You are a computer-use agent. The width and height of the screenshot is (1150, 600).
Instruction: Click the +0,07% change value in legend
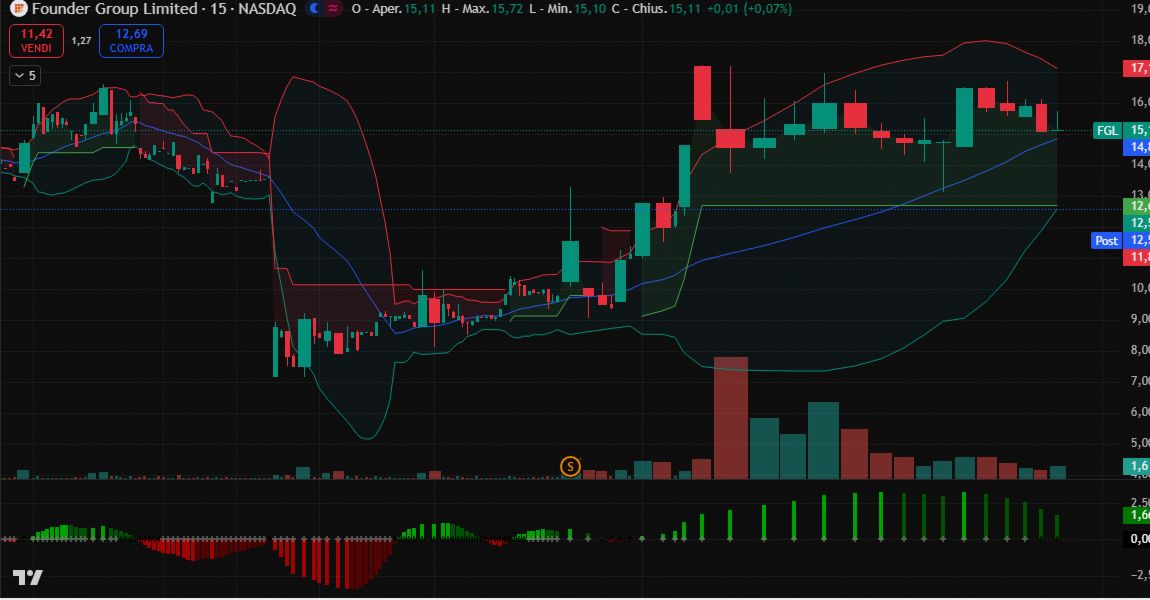[x=769, y=9]
